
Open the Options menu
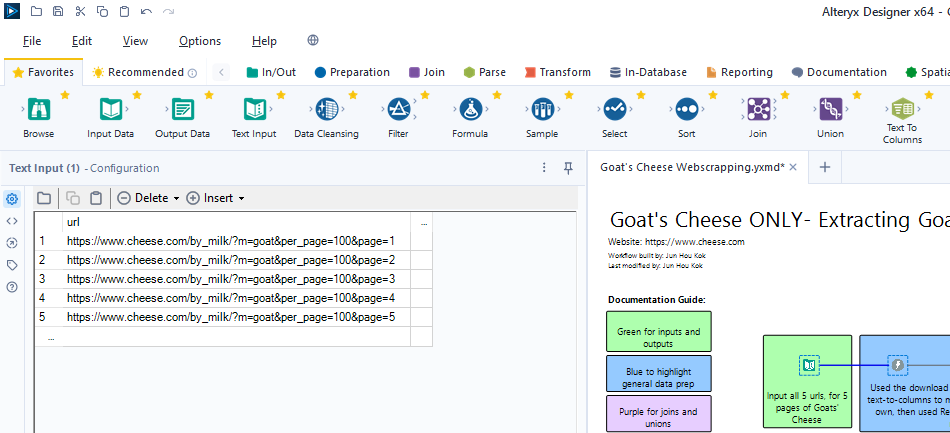(x=200, y=41)
